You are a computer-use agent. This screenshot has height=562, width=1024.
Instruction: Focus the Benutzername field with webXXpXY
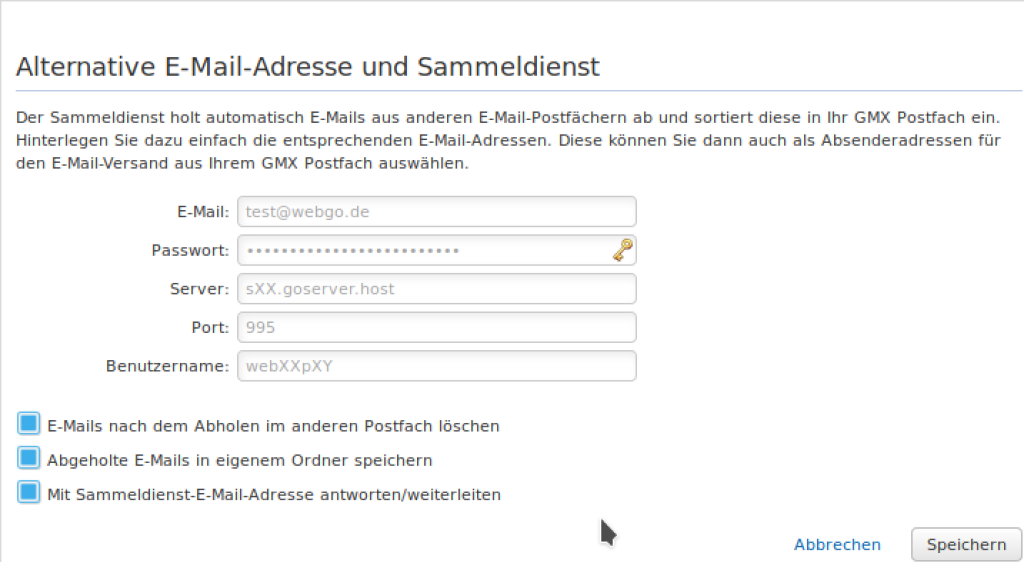point(436,366)
